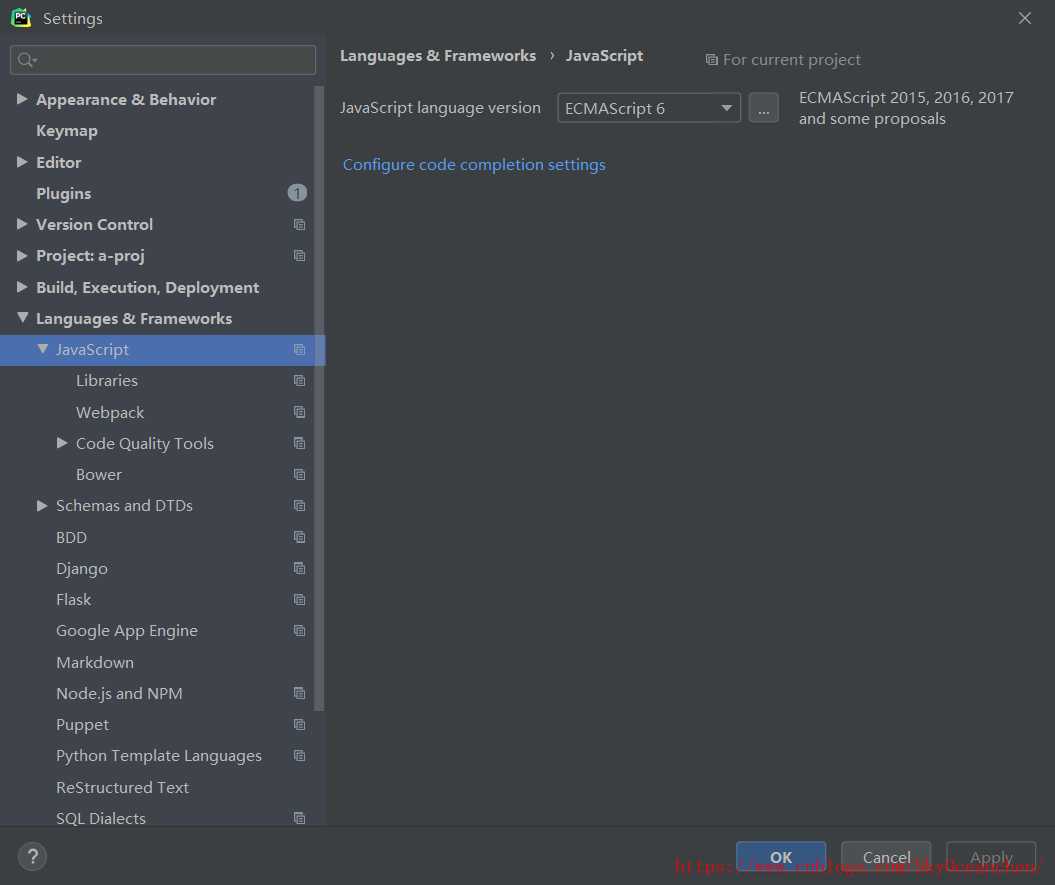Expand Build, Execution, Deployment section

coord(22,287)
